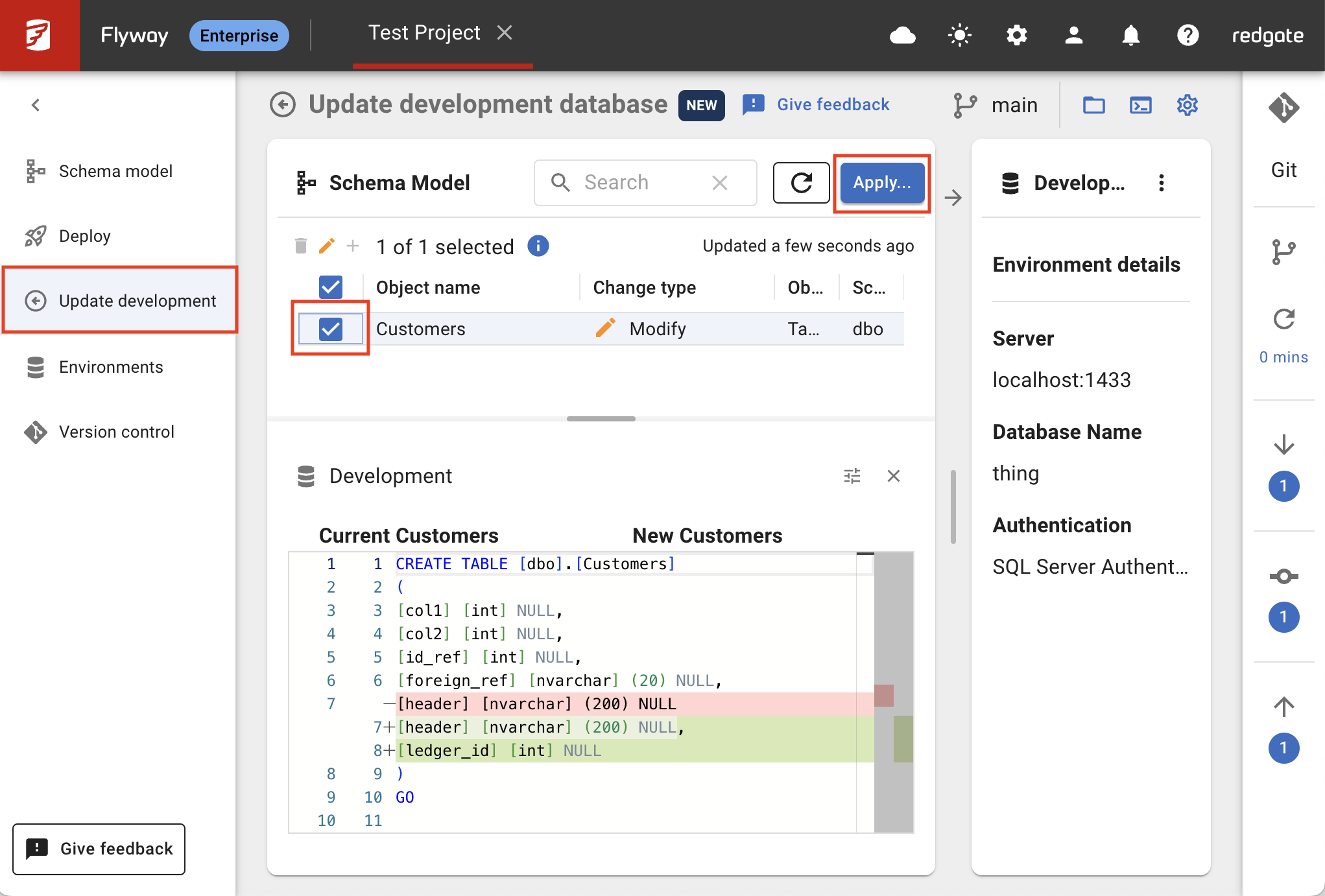Open the help question mark icon
1325x896 pixels.
1188,35
